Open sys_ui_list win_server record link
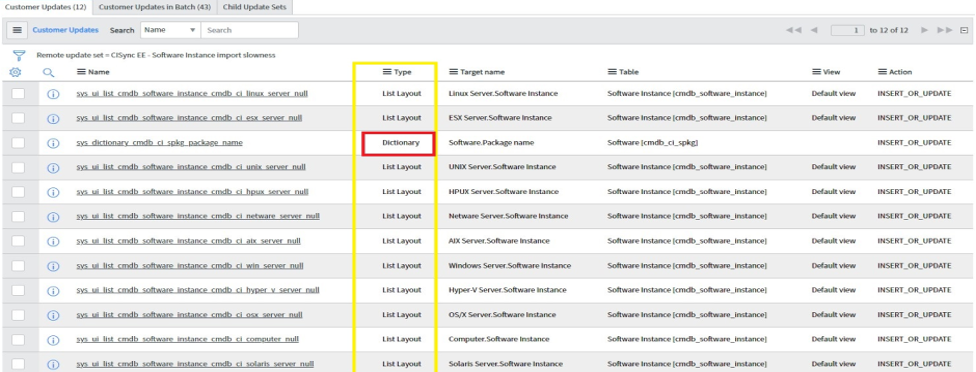The width and height of the screenshot is (976, 372). click(190, 265)
